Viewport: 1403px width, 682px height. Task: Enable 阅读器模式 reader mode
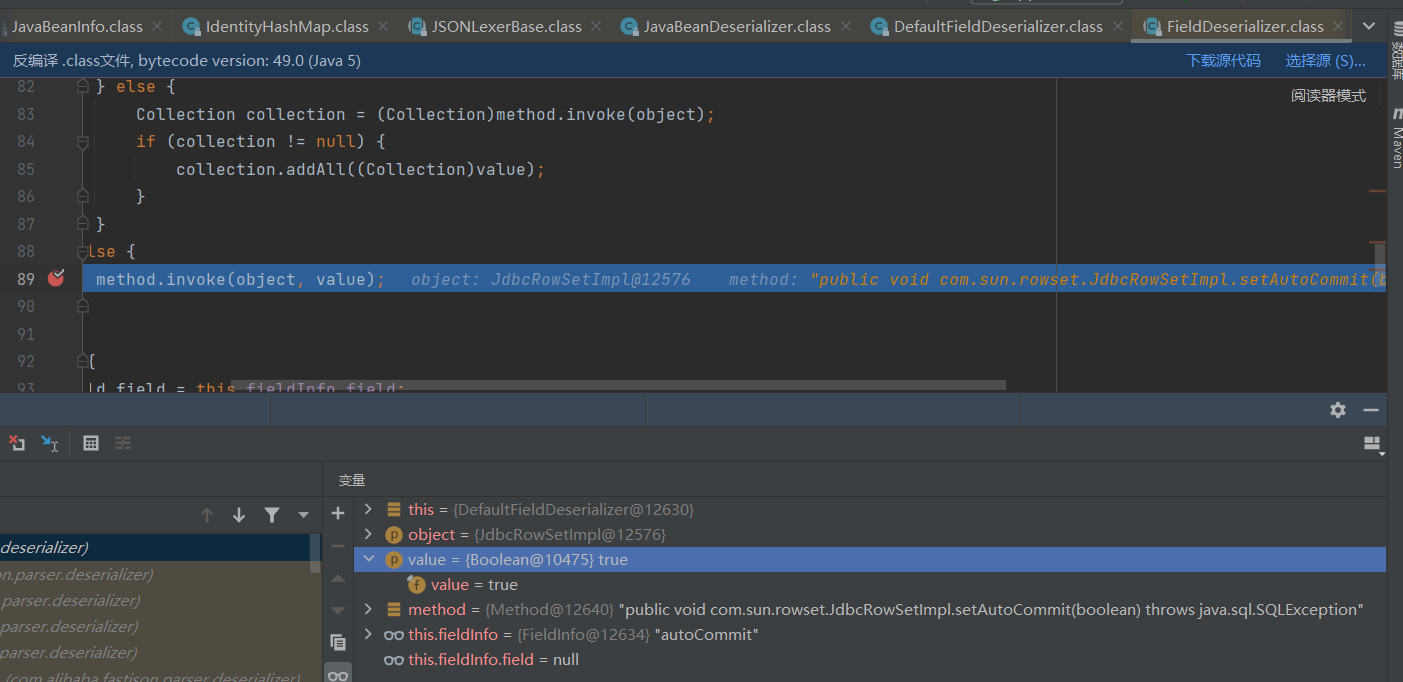coord(1328,95)
